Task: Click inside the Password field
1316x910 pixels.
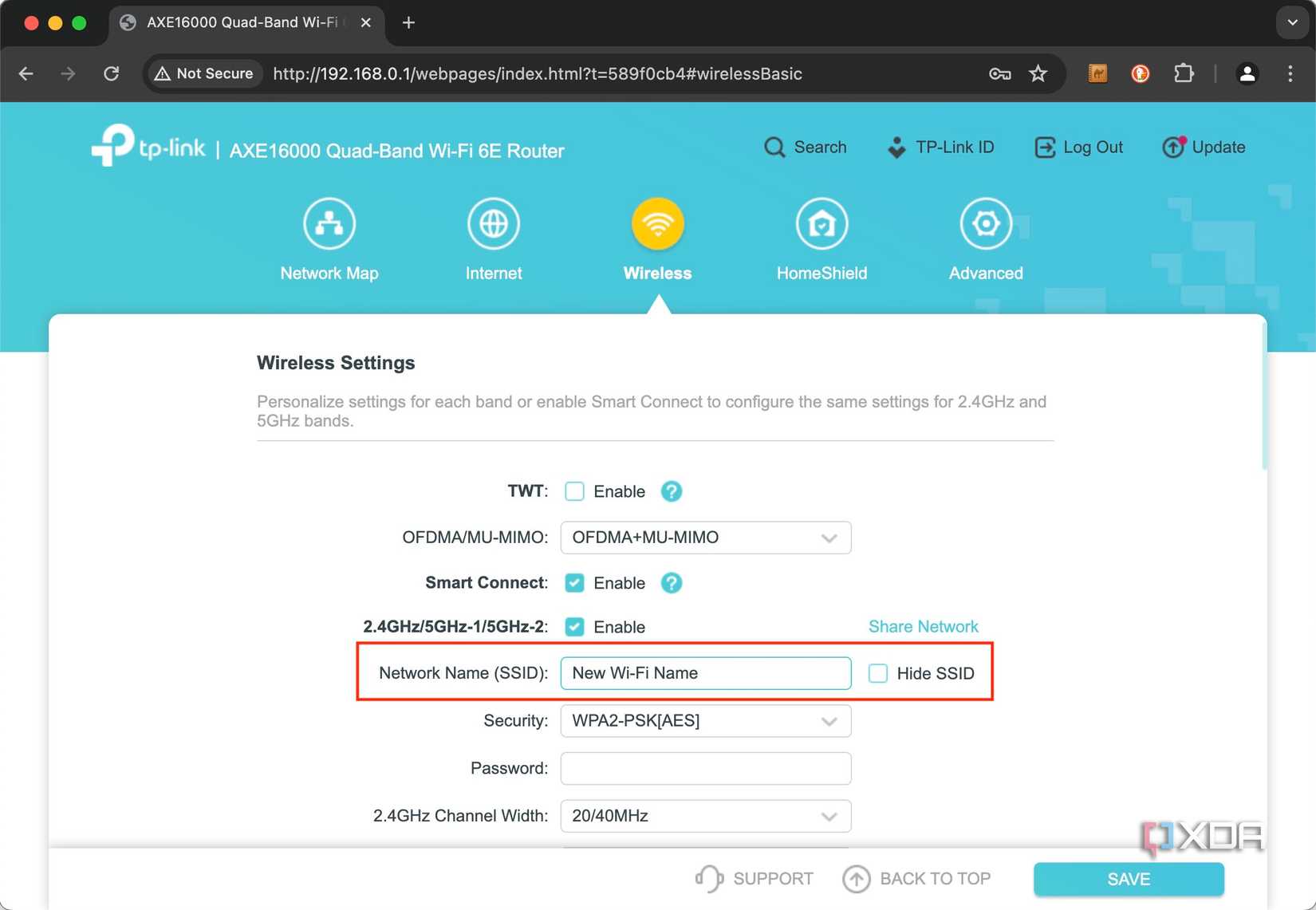Action: coord(705,768)
